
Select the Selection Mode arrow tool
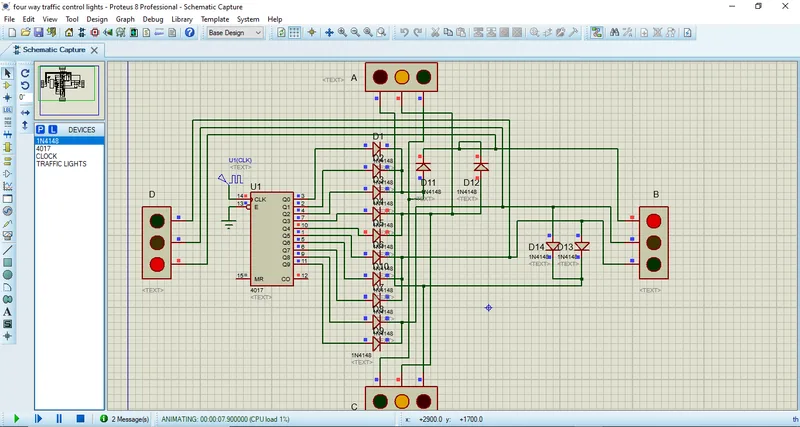pyautogui.click(x=7, y=73)
